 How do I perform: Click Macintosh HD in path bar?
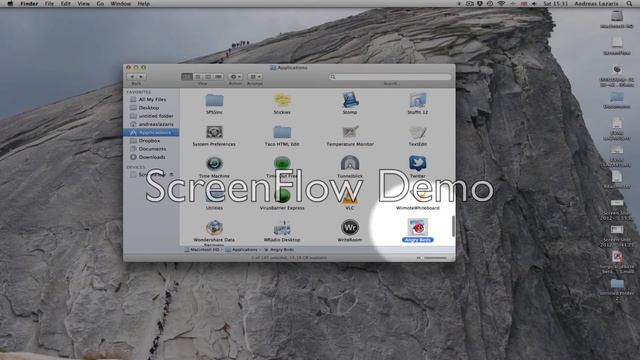[x=202, y=249]
